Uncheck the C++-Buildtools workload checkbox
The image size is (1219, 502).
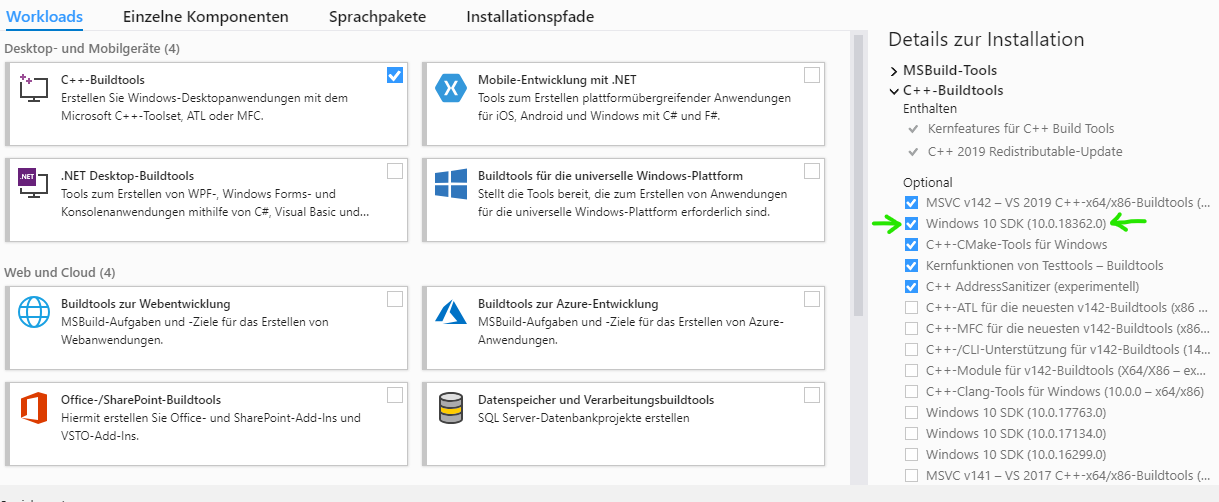(395, 75)
